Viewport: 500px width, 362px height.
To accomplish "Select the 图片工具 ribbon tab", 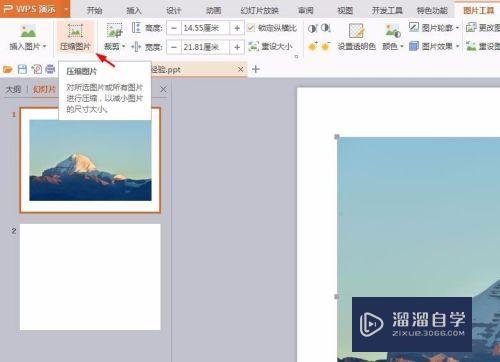I will point(479,10).
